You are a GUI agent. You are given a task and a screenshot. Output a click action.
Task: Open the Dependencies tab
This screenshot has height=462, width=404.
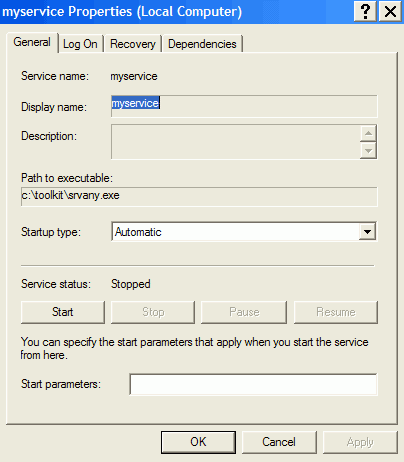(x=202, y=44)
